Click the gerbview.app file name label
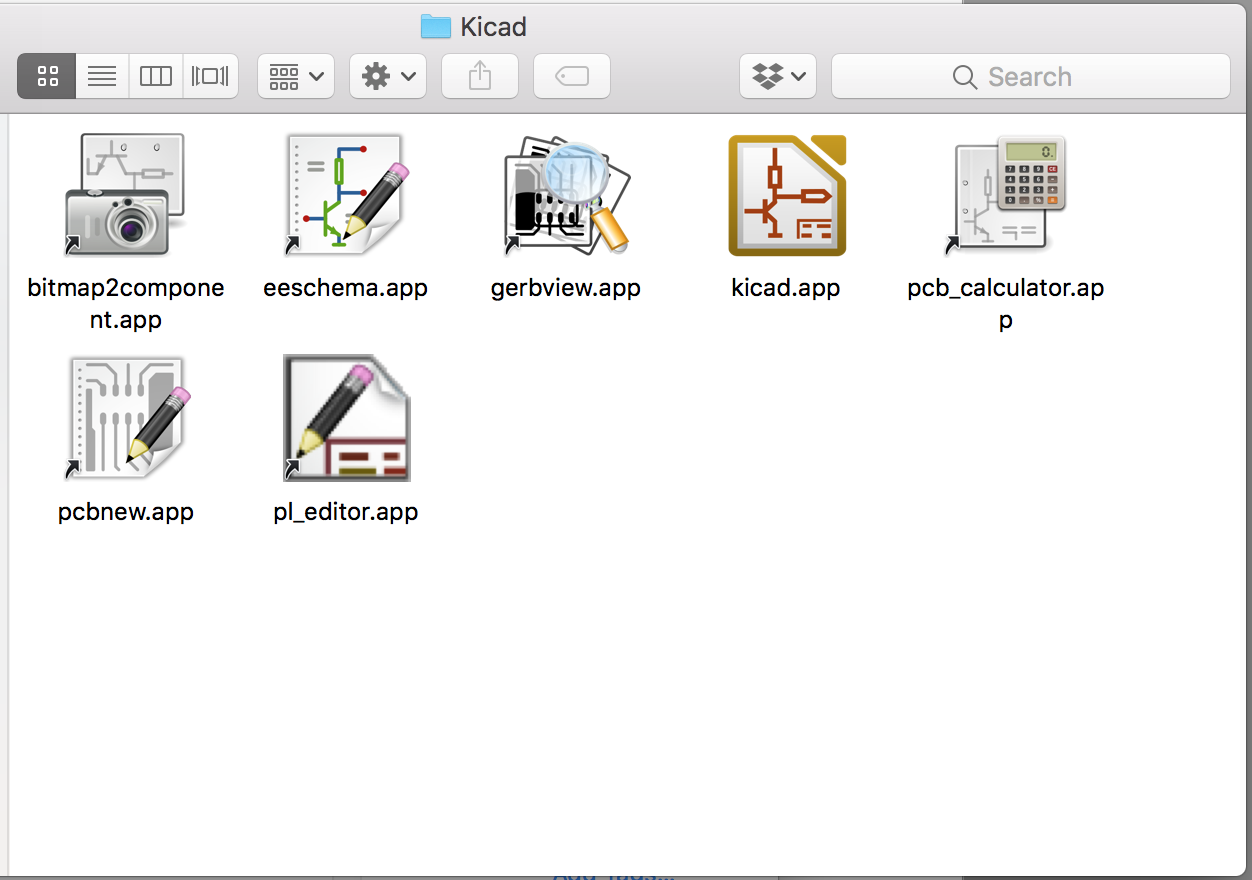Image resolution: width=1252 pixels, height=880 pixels. (566, 288)
